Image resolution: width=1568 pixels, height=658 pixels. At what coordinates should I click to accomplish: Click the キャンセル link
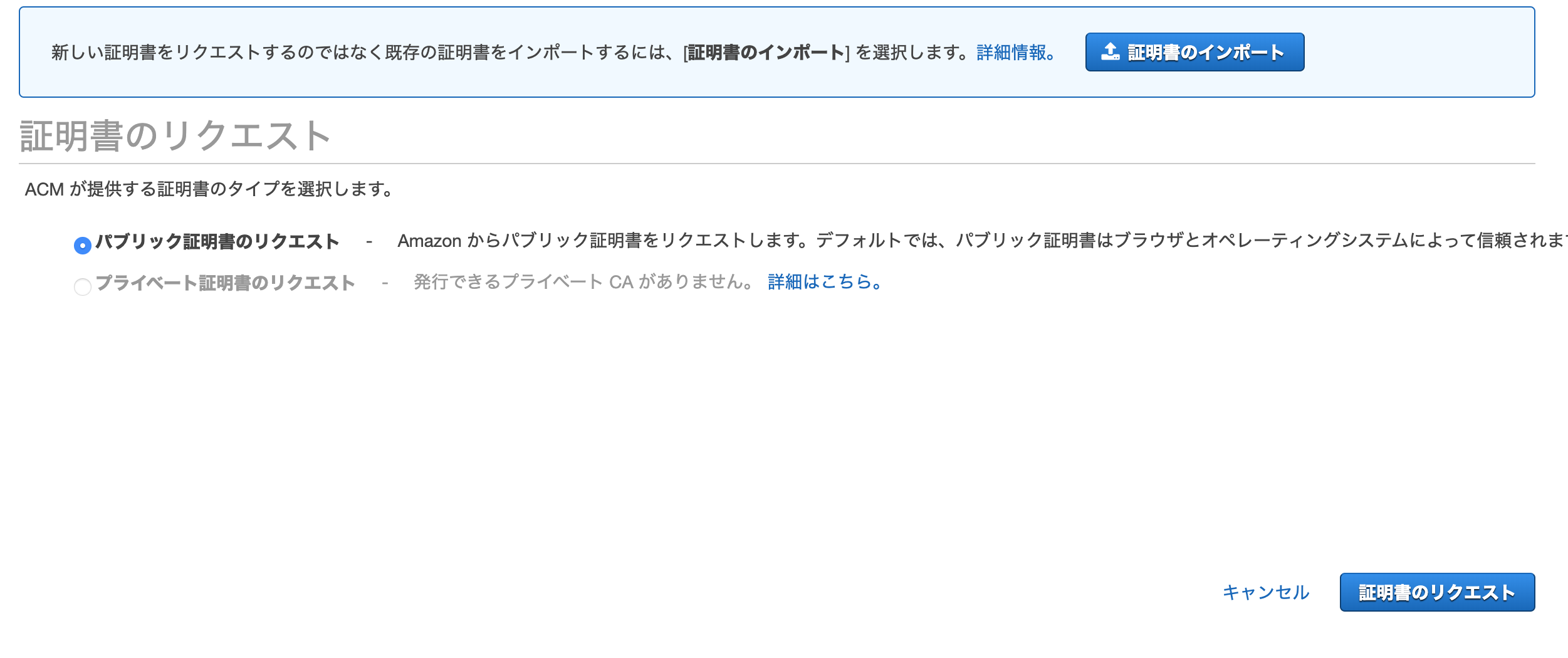(1266, 592)
